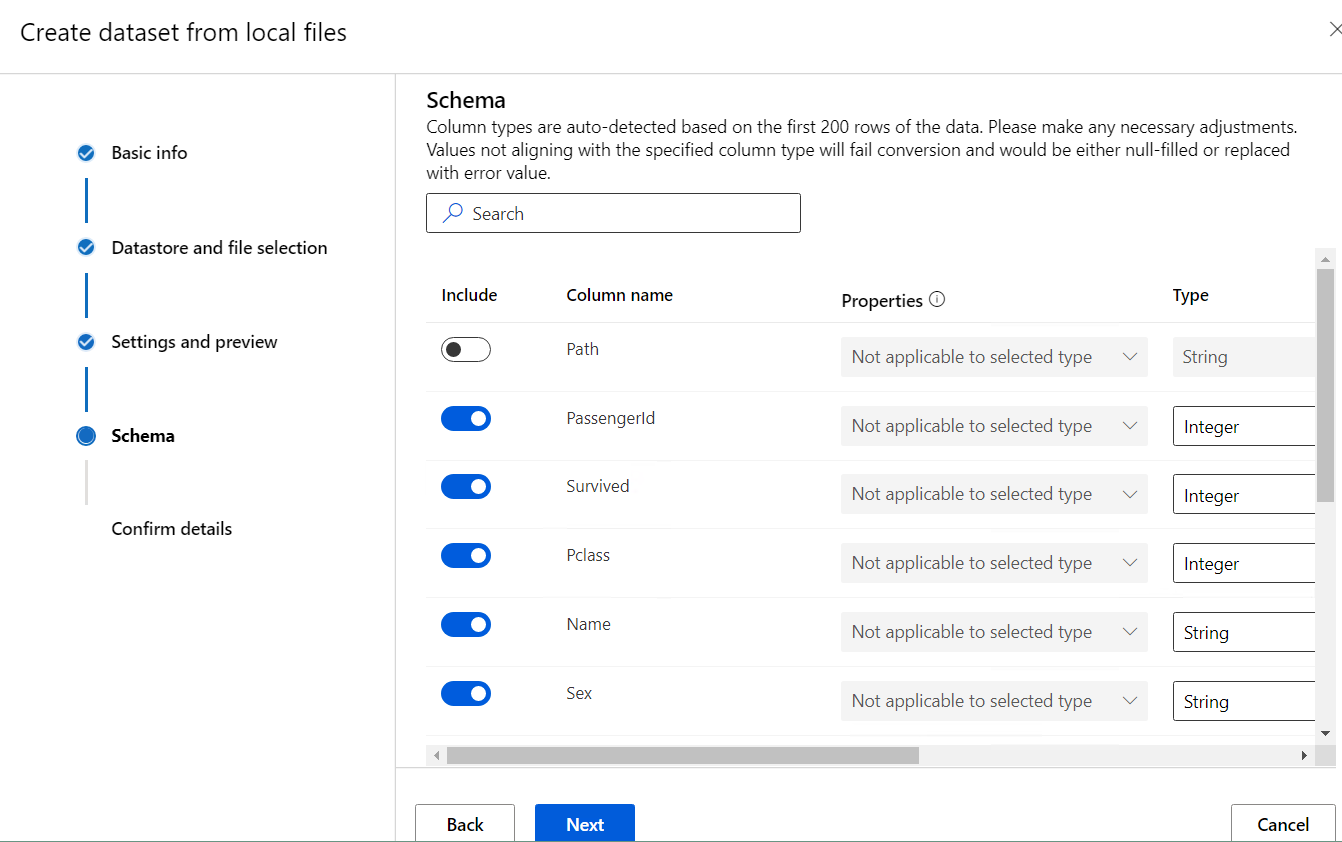This screenshot has width=1342, height=842.
Task: Go to the Basic info step
Action: (x=149, y=153)
